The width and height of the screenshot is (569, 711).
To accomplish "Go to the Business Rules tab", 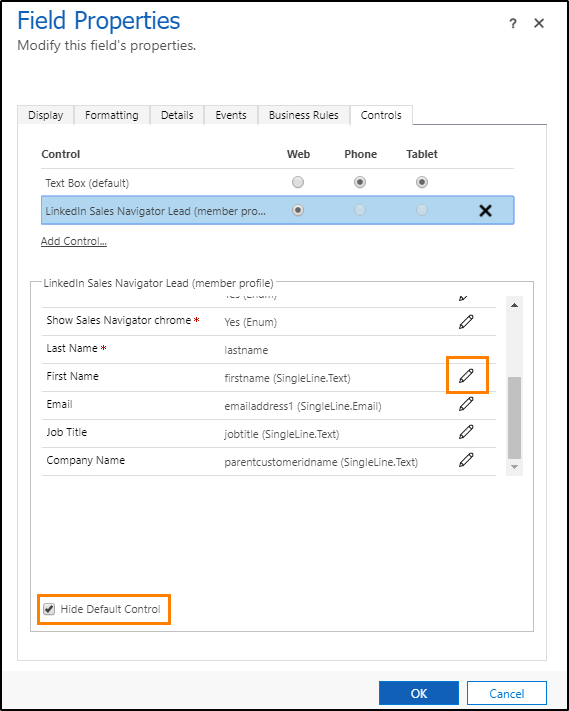I will point(303,115).
